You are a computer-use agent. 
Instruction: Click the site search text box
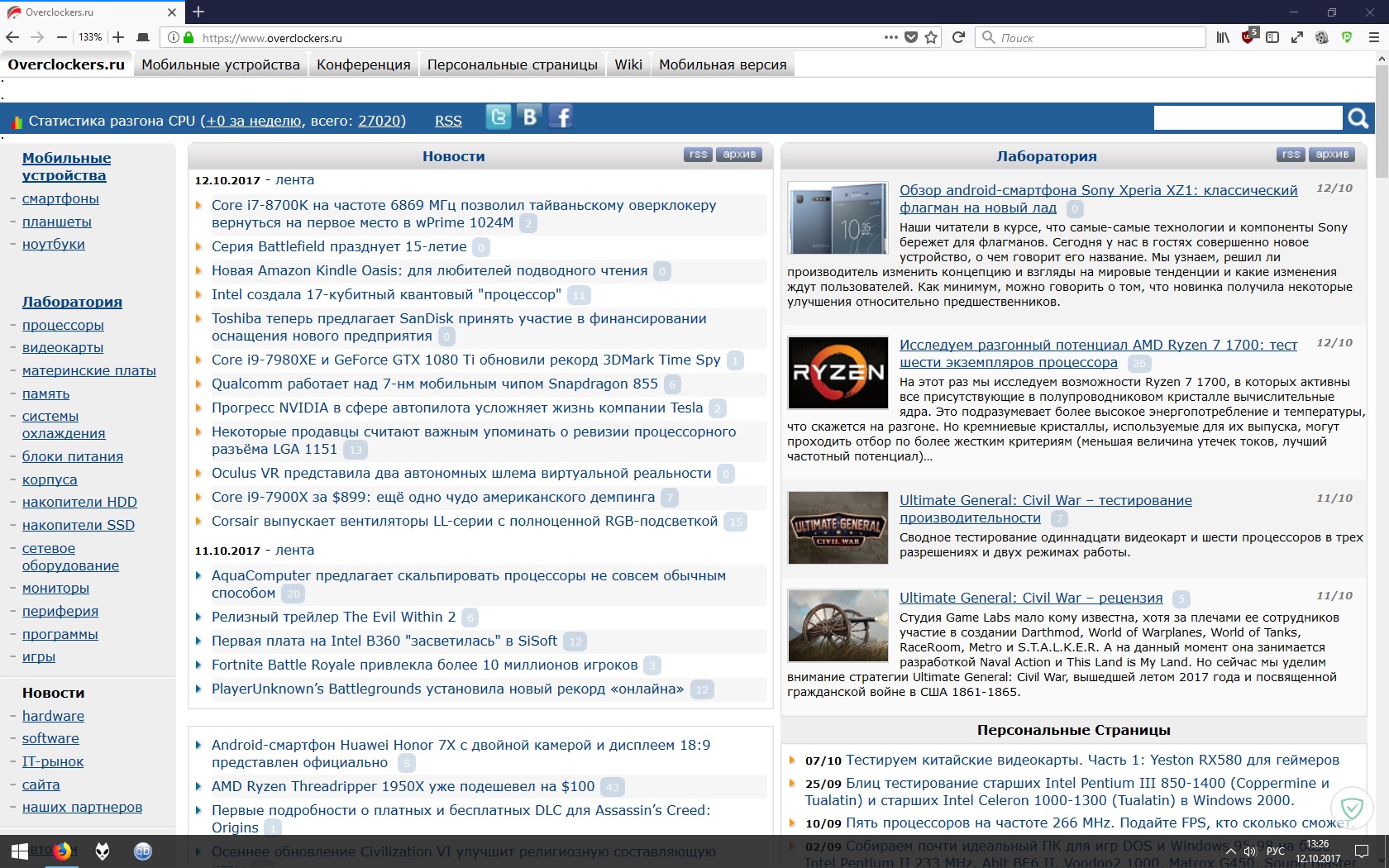(1248, 118)
